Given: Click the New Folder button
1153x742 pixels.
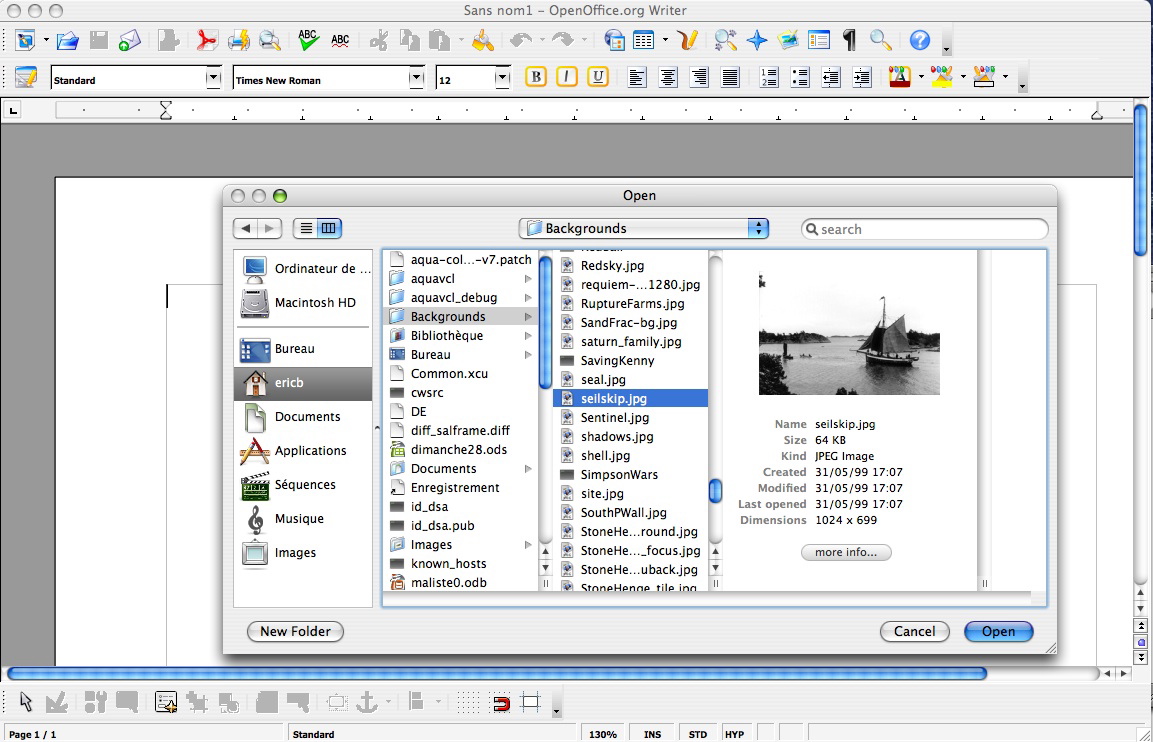Looking at the screenshot, I should (x=296, y=632).
